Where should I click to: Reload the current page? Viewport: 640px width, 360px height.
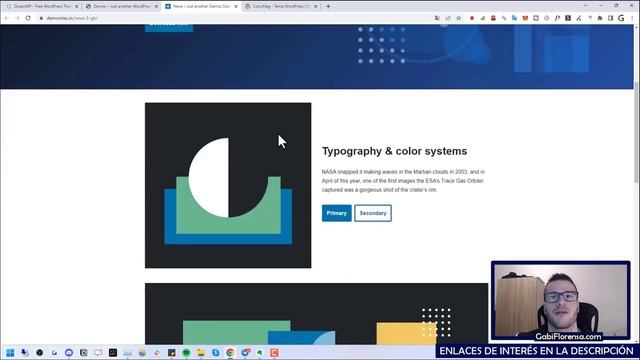coord(28,18)
